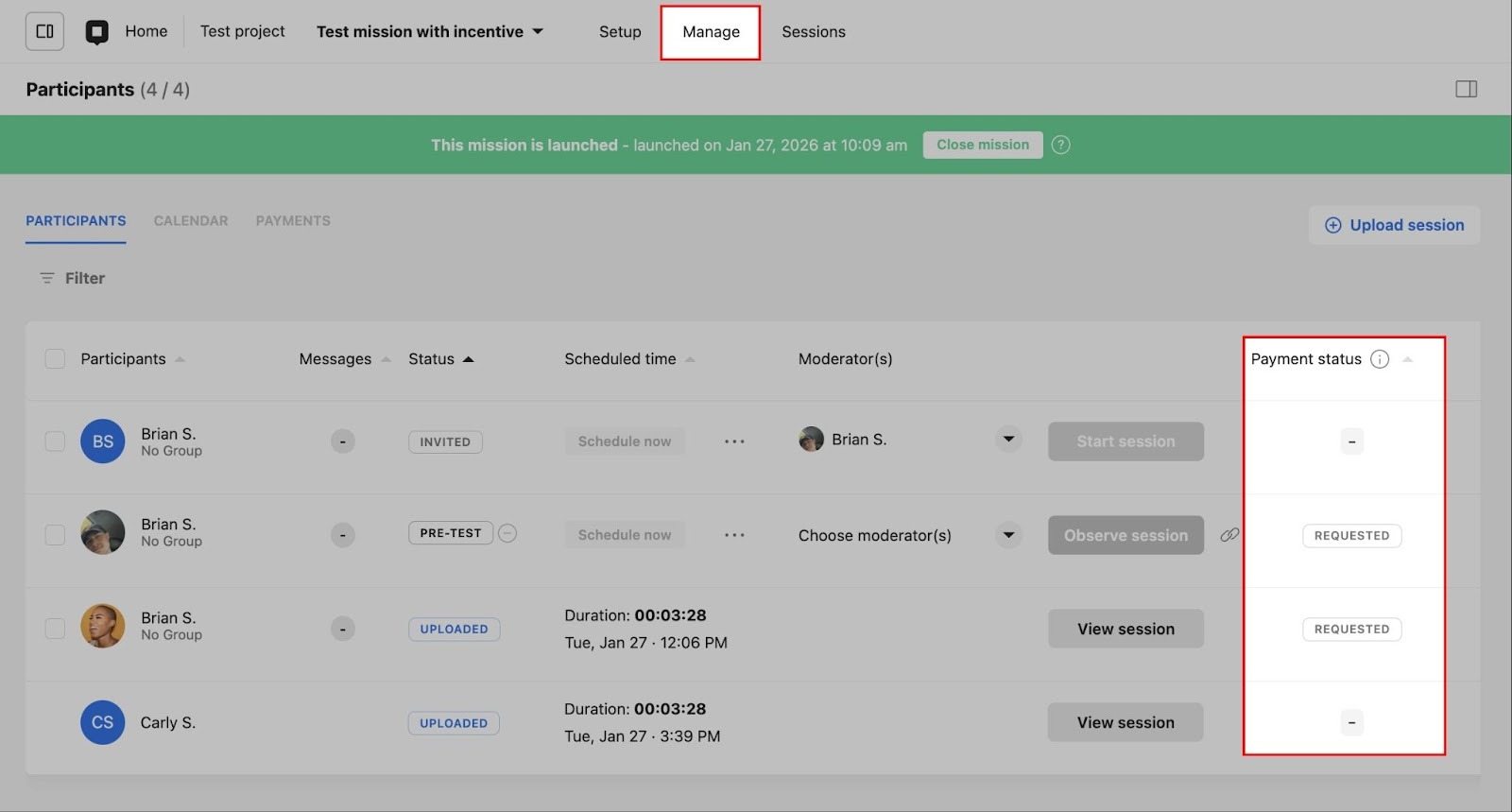The height and width of the screenshot is (812, 1512).
Task: Expand the Choose moderator(s) dropdown arrow
Action: [x=1008, y=535]
